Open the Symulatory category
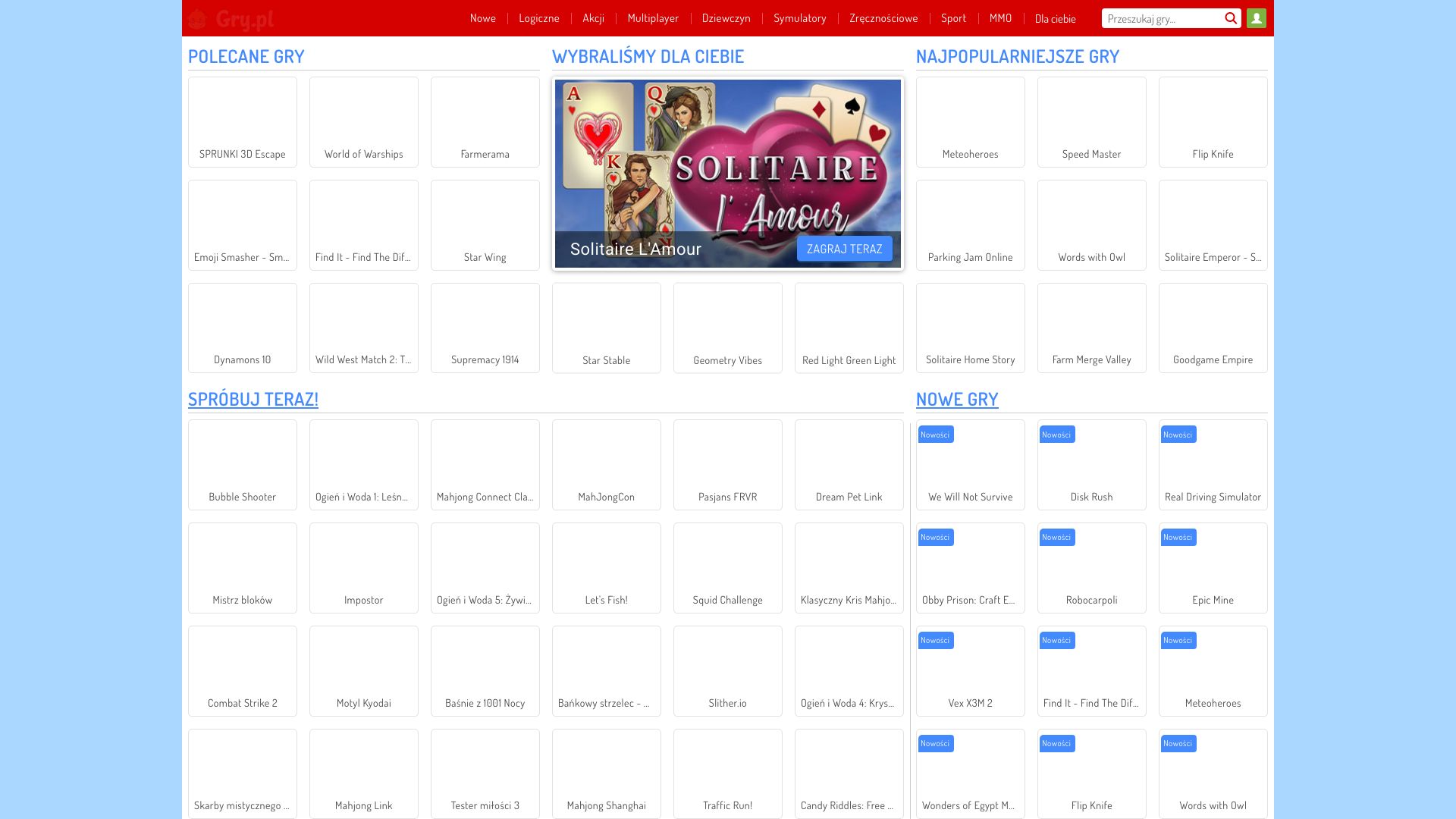The height and width of the screenshot is (819, 1456). pyautogui.click(x=800, y=18)
